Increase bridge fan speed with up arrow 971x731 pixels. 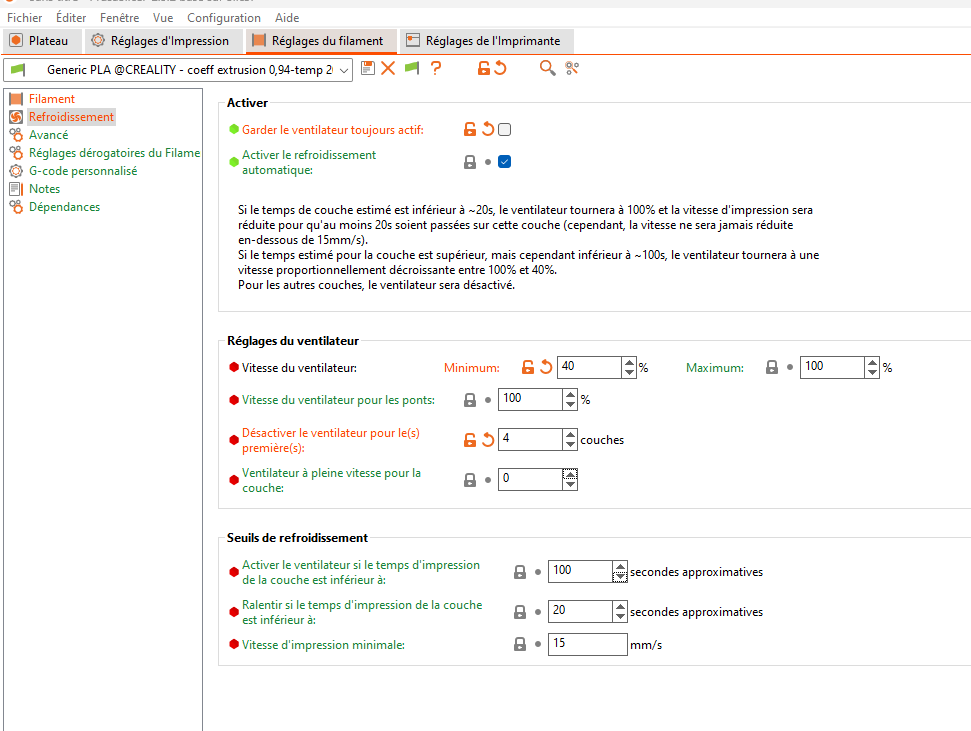570,395
